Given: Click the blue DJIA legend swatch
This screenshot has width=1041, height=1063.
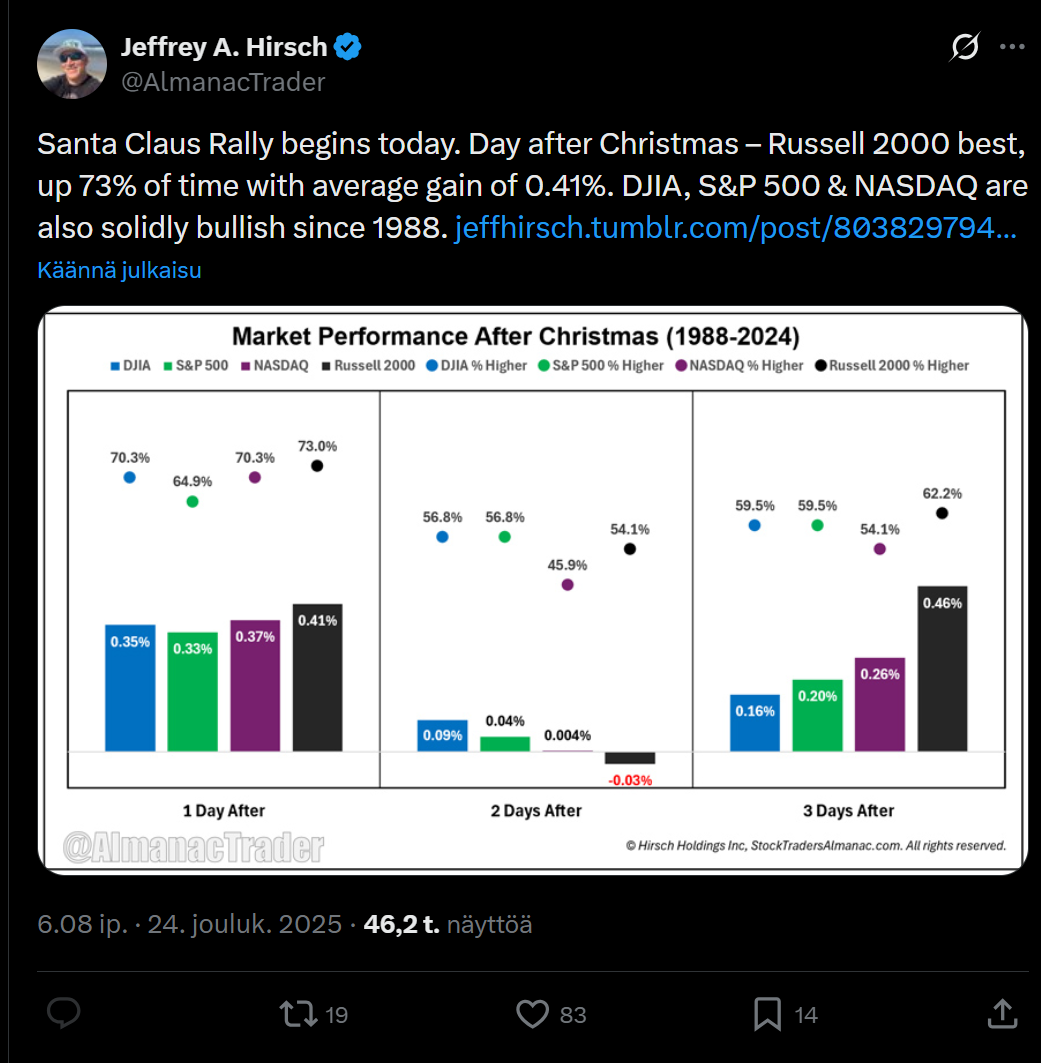Looking at the screenshot, I should (x=115, y=366).
